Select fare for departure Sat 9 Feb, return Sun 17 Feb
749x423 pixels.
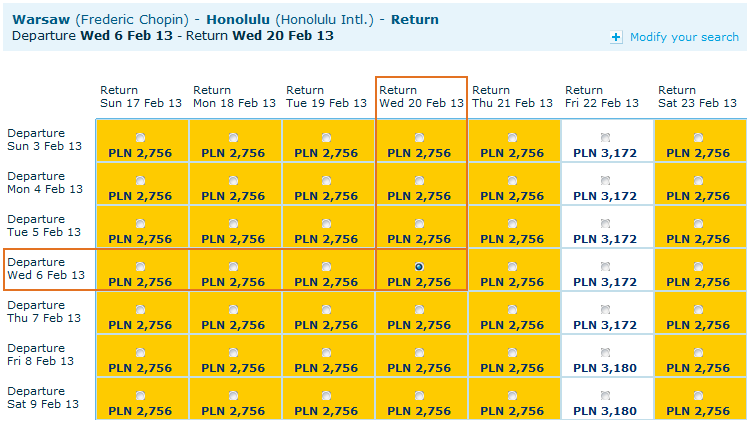click(140, 395)
